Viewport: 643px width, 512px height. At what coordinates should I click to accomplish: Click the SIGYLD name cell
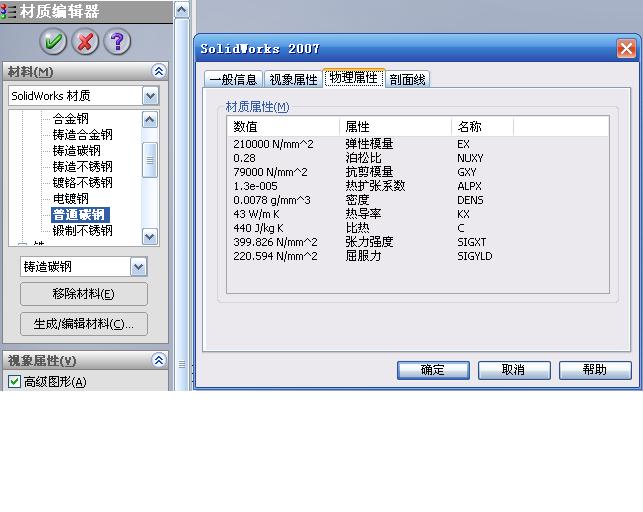coord(474,256)
